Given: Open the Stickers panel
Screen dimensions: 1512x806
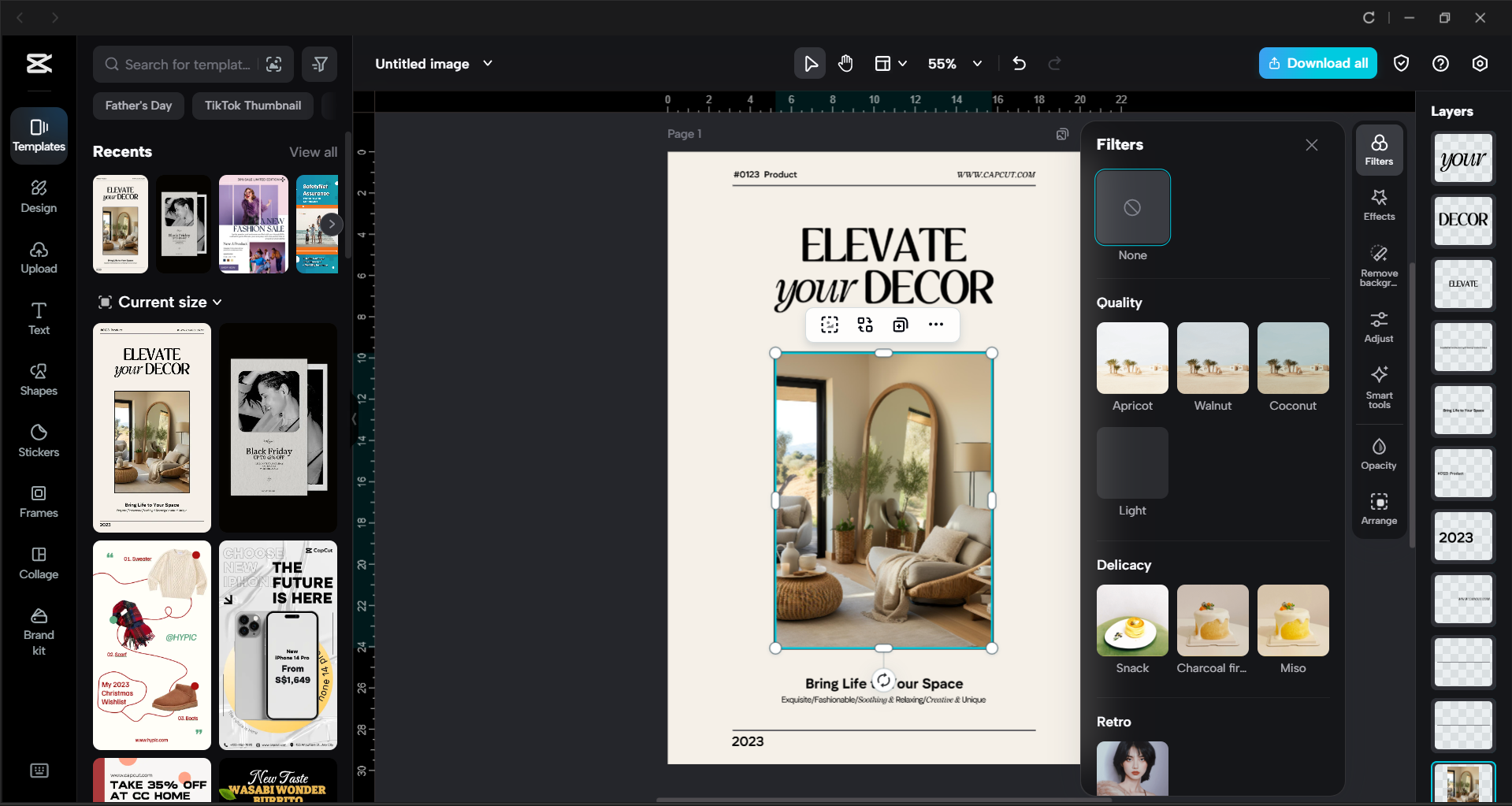Looking at the screenshot, I should [x=38, y=441].
